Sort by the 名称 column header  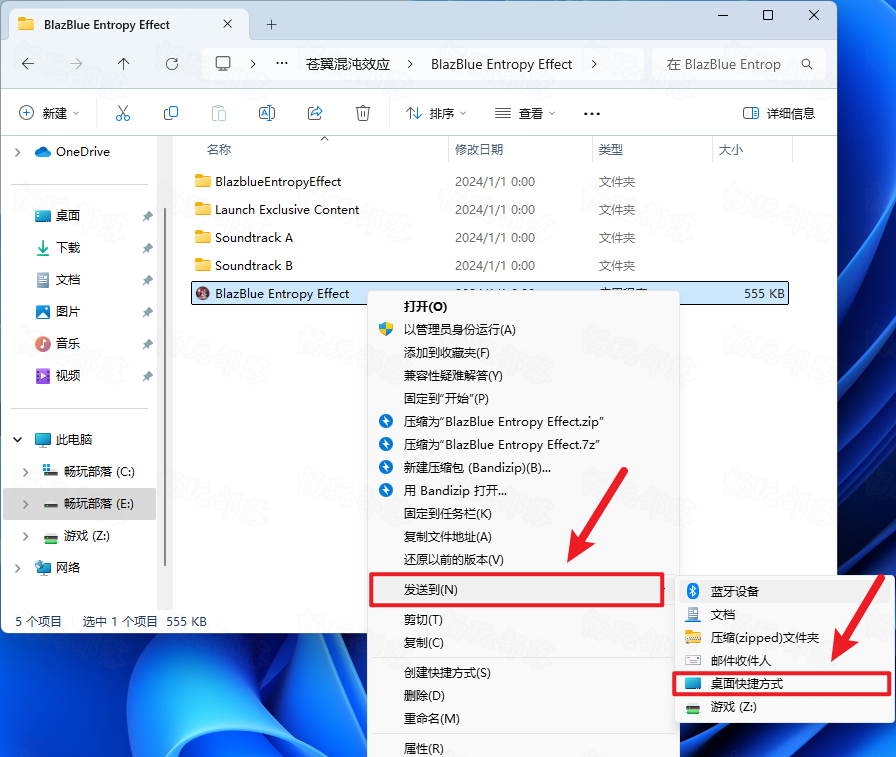click(x=219, y=150)
